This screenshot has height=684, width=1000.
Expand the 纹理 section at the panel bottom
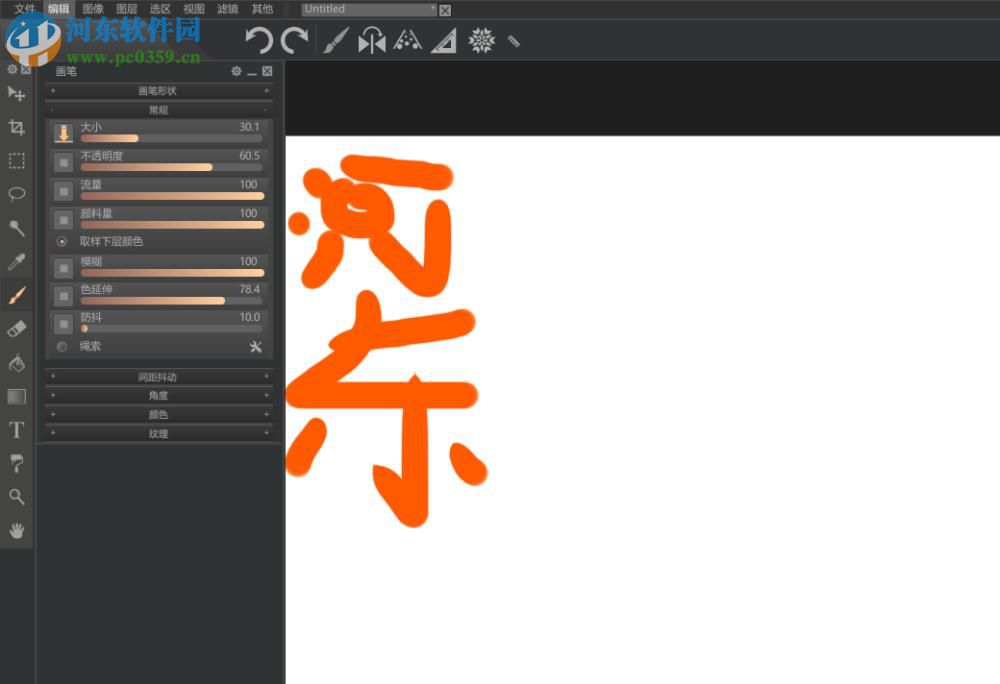tap(158, 433)
